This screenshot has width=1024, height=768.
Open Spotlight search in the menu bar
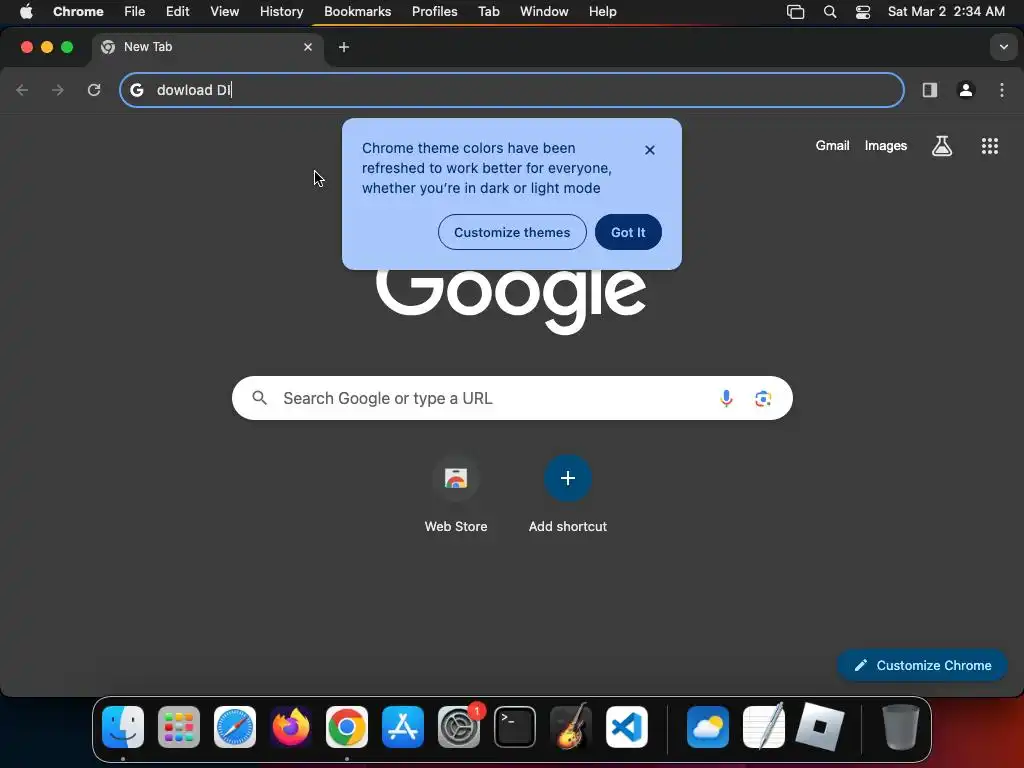point(830,12)
